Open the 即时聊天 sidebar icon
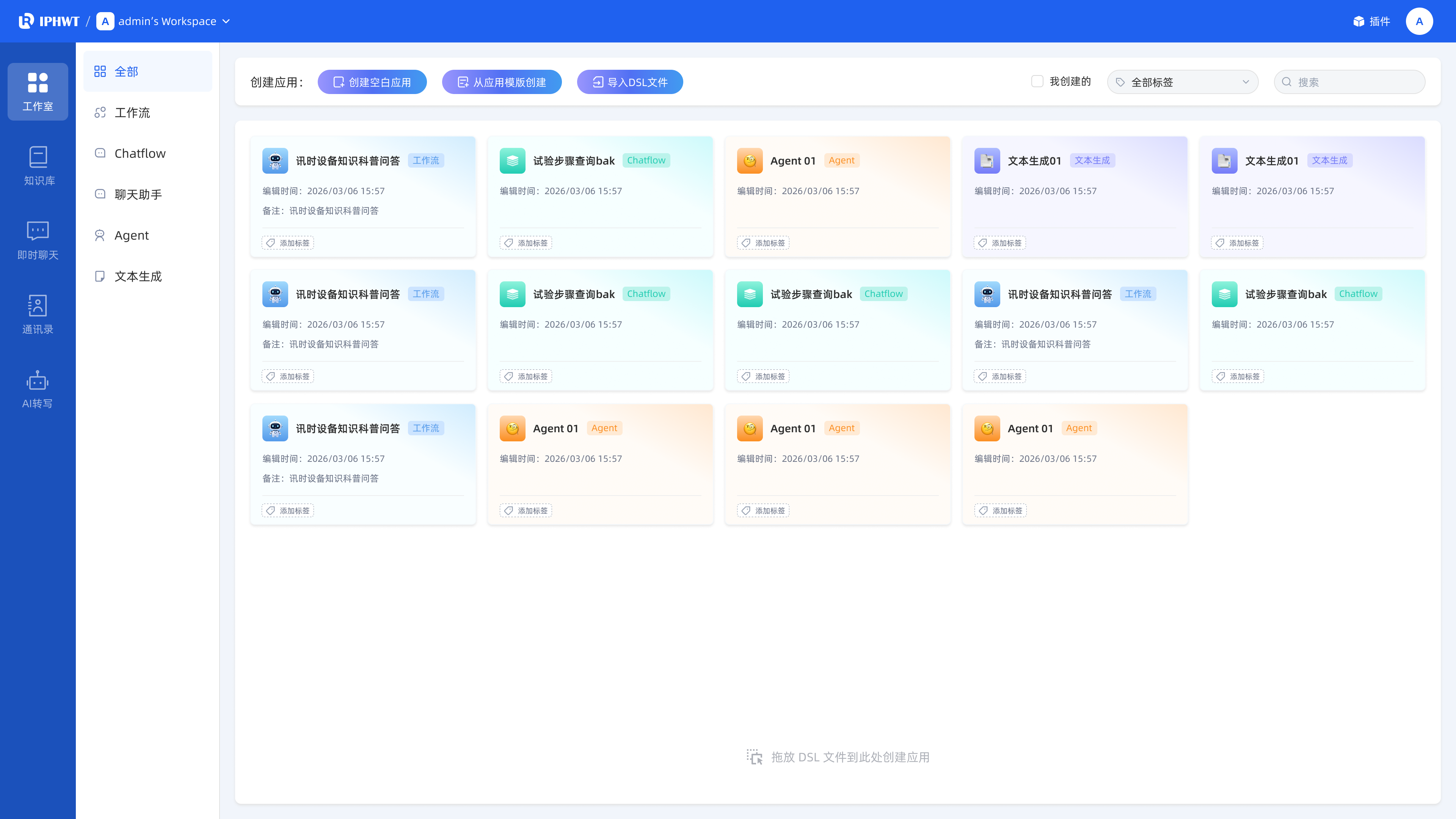1456x819 pixels. [x=38, y=231]
